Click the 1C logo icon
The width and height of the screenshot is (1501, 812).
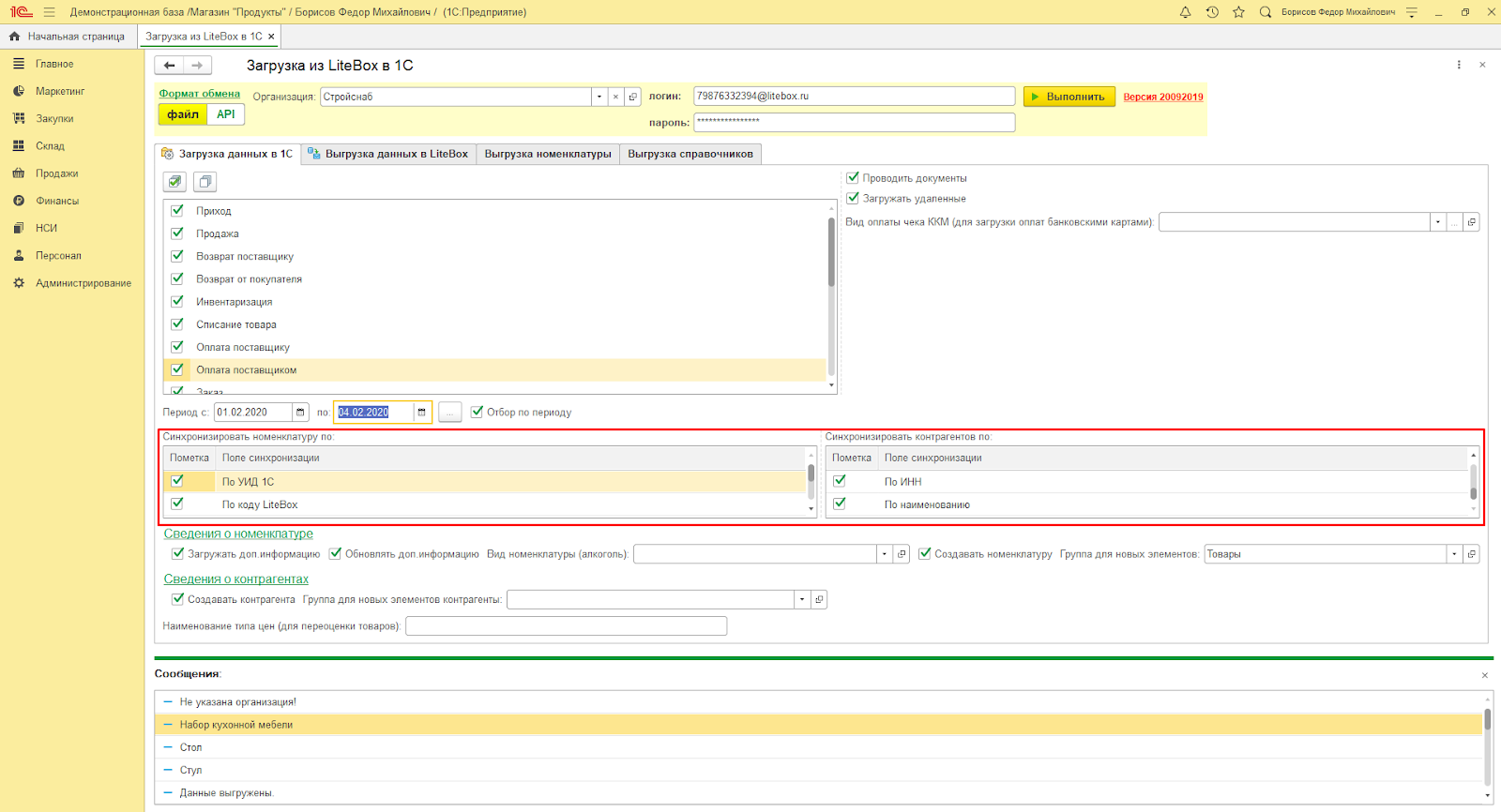[22, 12]
